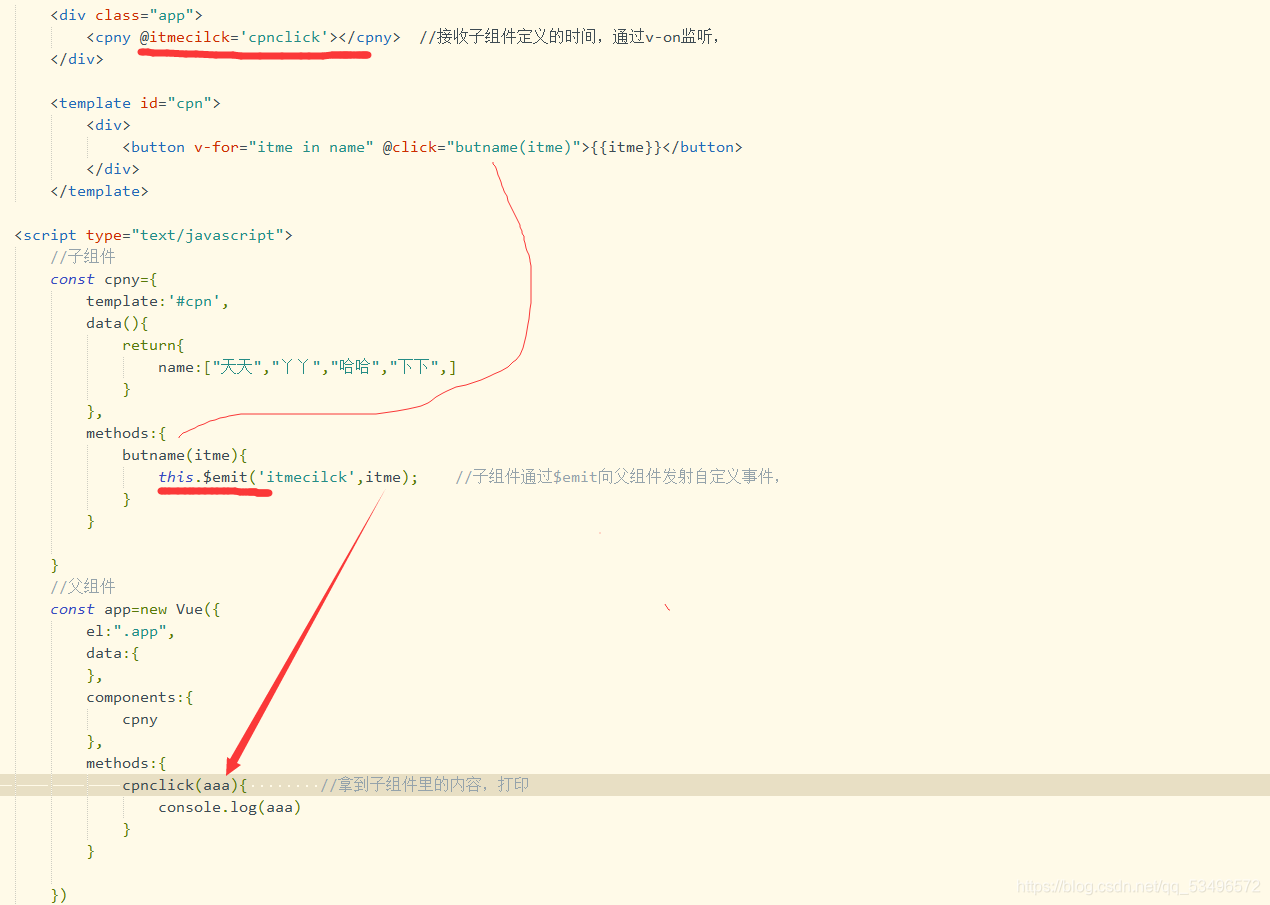
Task: Click the const cpny={ line
Action: tap(104, 279)
